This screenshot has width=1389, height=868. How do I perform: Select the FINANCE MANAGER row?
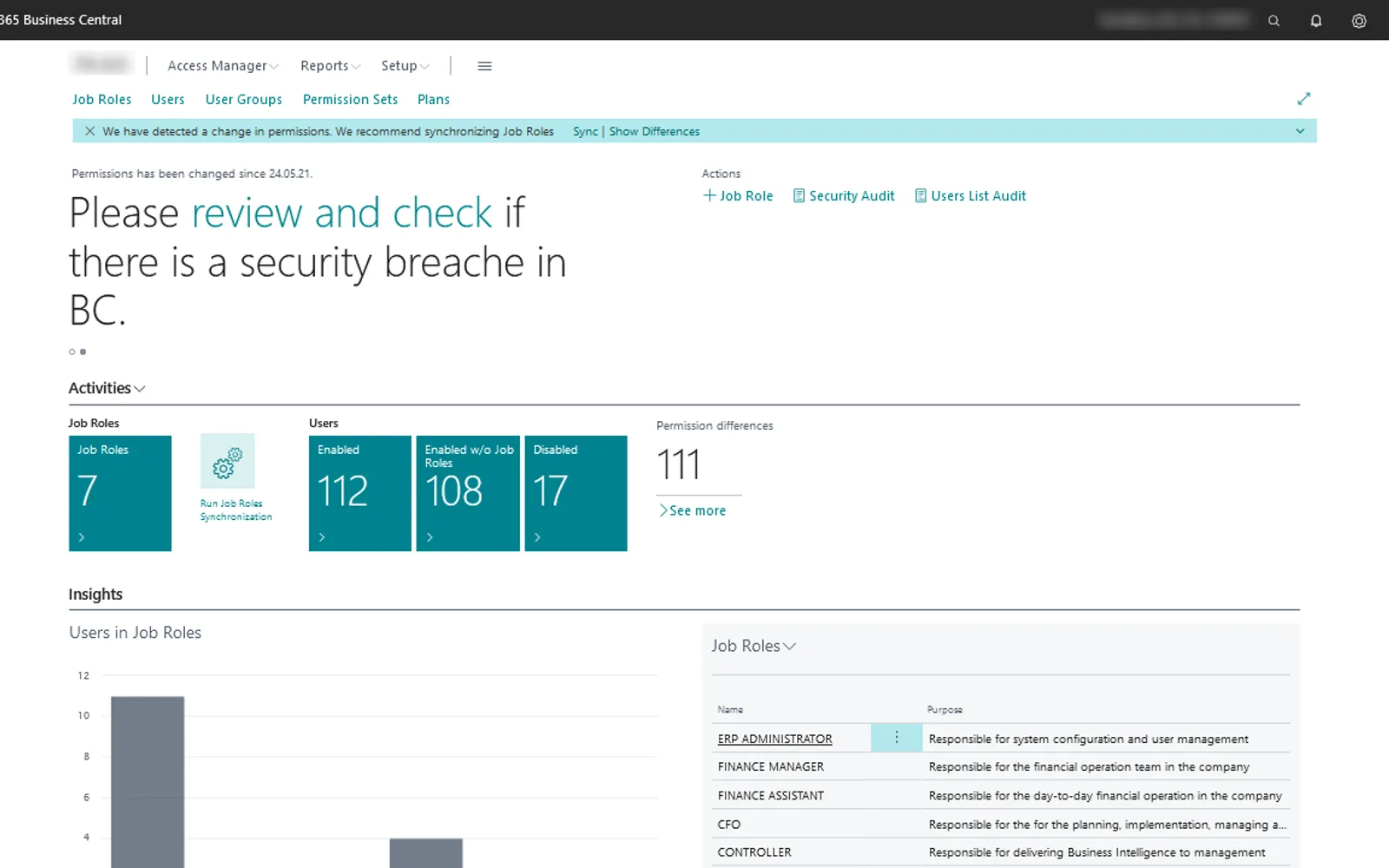coord(1002,766)
